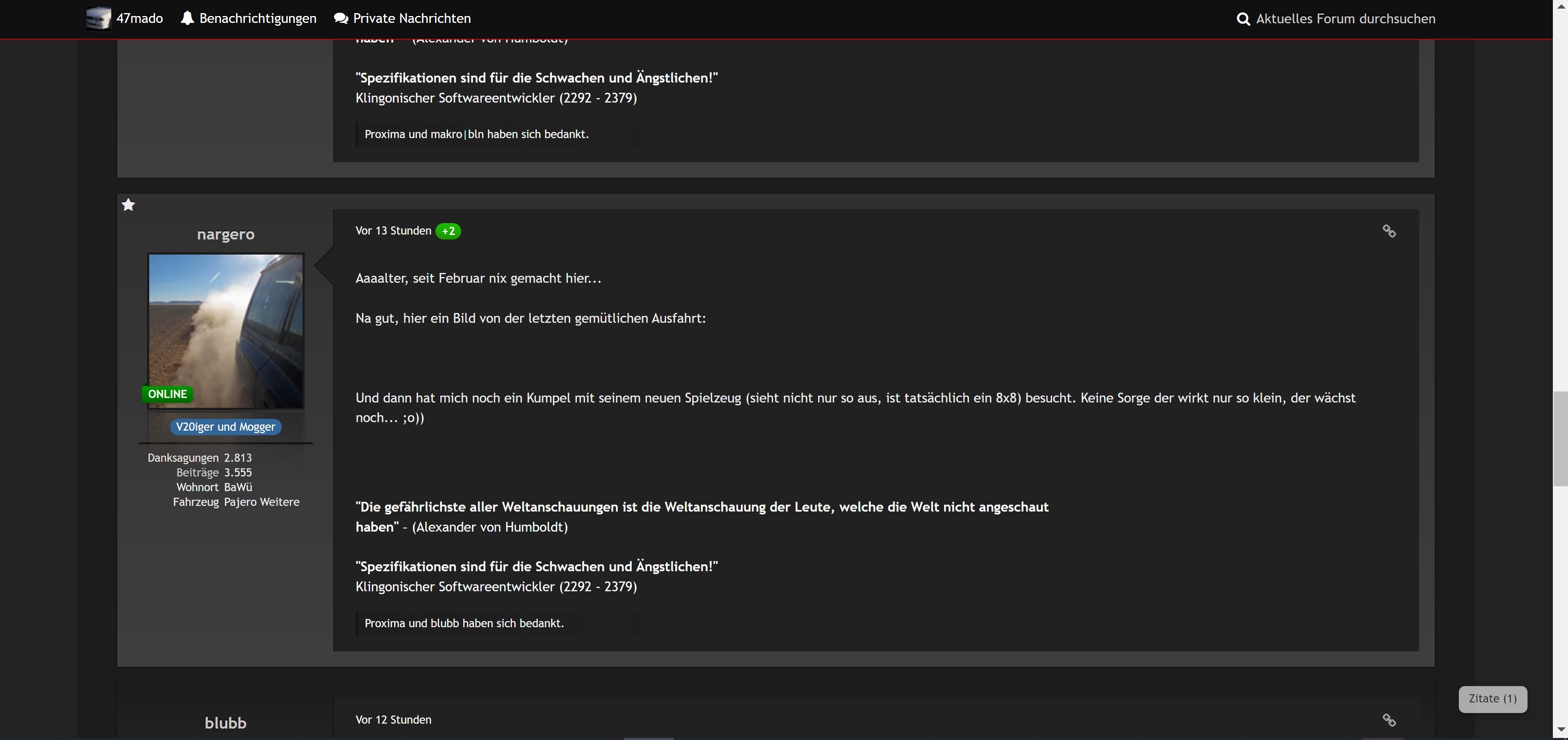
Task: Click the star icon on nargero's post
Action: click(x=128, y=205)
